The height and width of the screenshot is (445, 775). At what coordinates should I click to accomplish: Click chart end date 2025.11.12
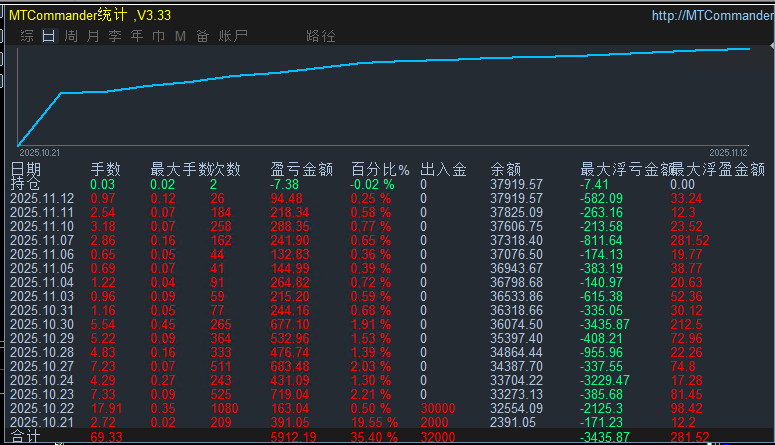[x=728, y=153]
